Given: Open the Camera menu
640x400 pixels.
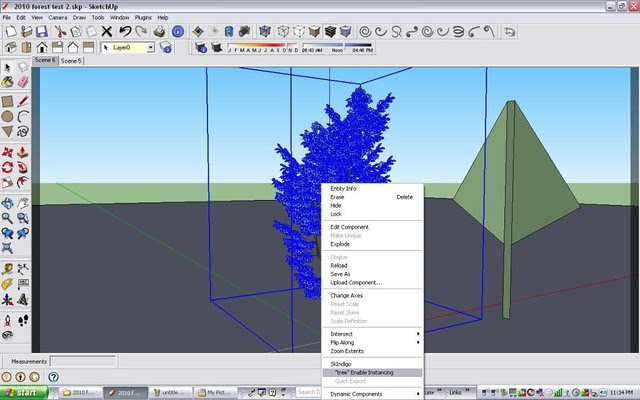Looking at the screenshot, I should (x=58, y=18).
